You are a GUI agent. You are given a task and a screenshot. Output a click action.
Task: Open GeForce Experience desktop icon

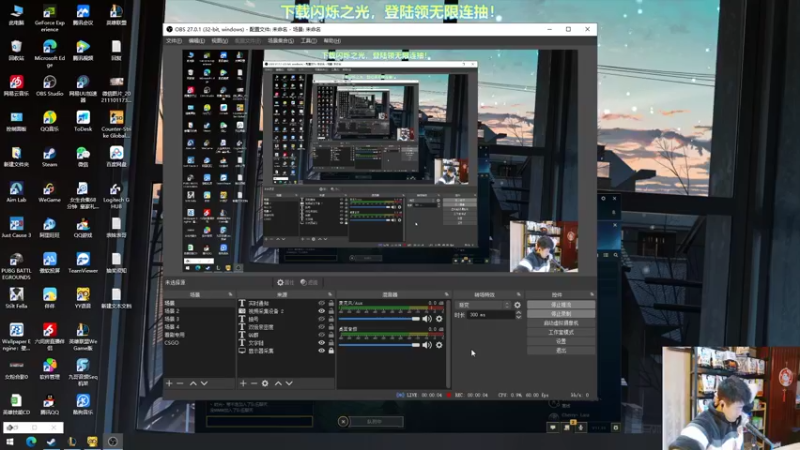click(49, 18)
